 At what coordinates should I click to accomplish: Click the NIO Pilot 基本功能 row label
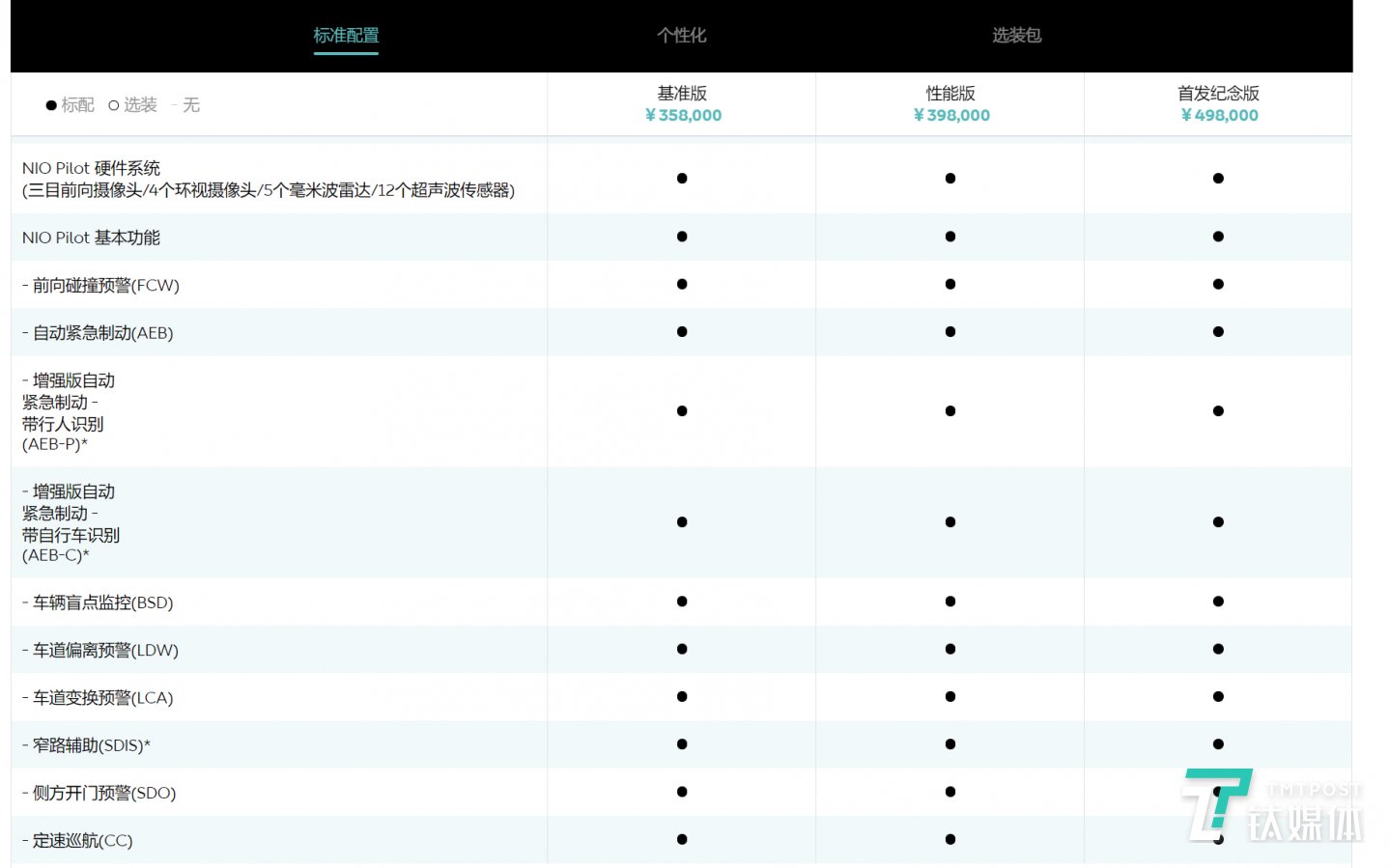pos(91,238)
